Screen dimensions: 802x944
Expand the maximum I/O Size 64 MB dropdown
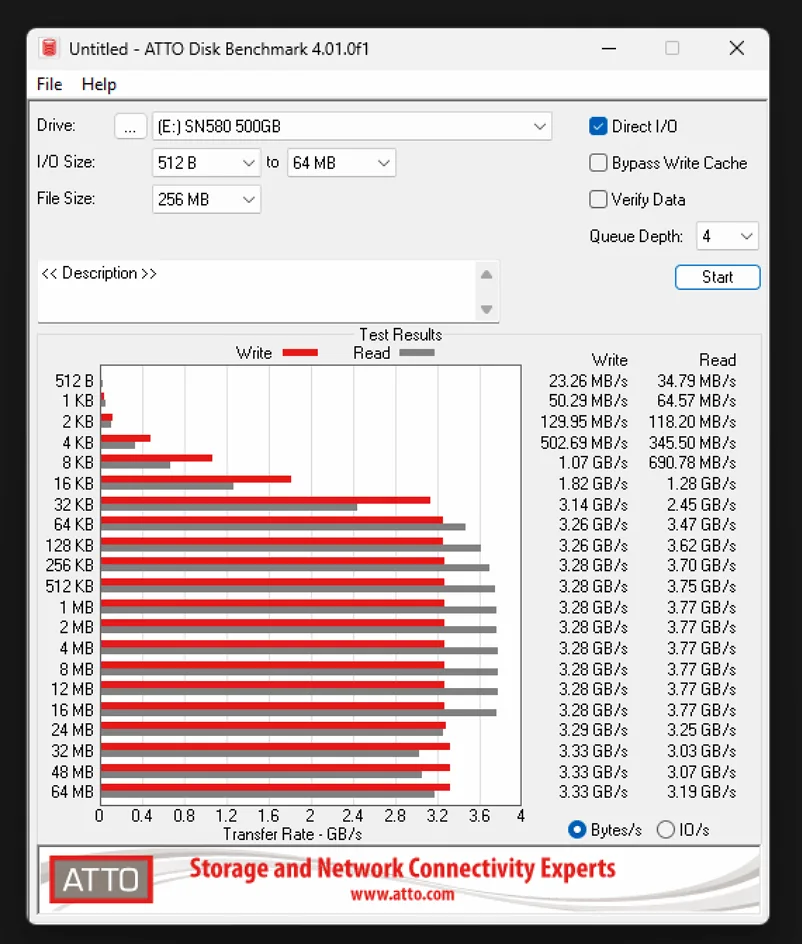(x=341, y=163)
